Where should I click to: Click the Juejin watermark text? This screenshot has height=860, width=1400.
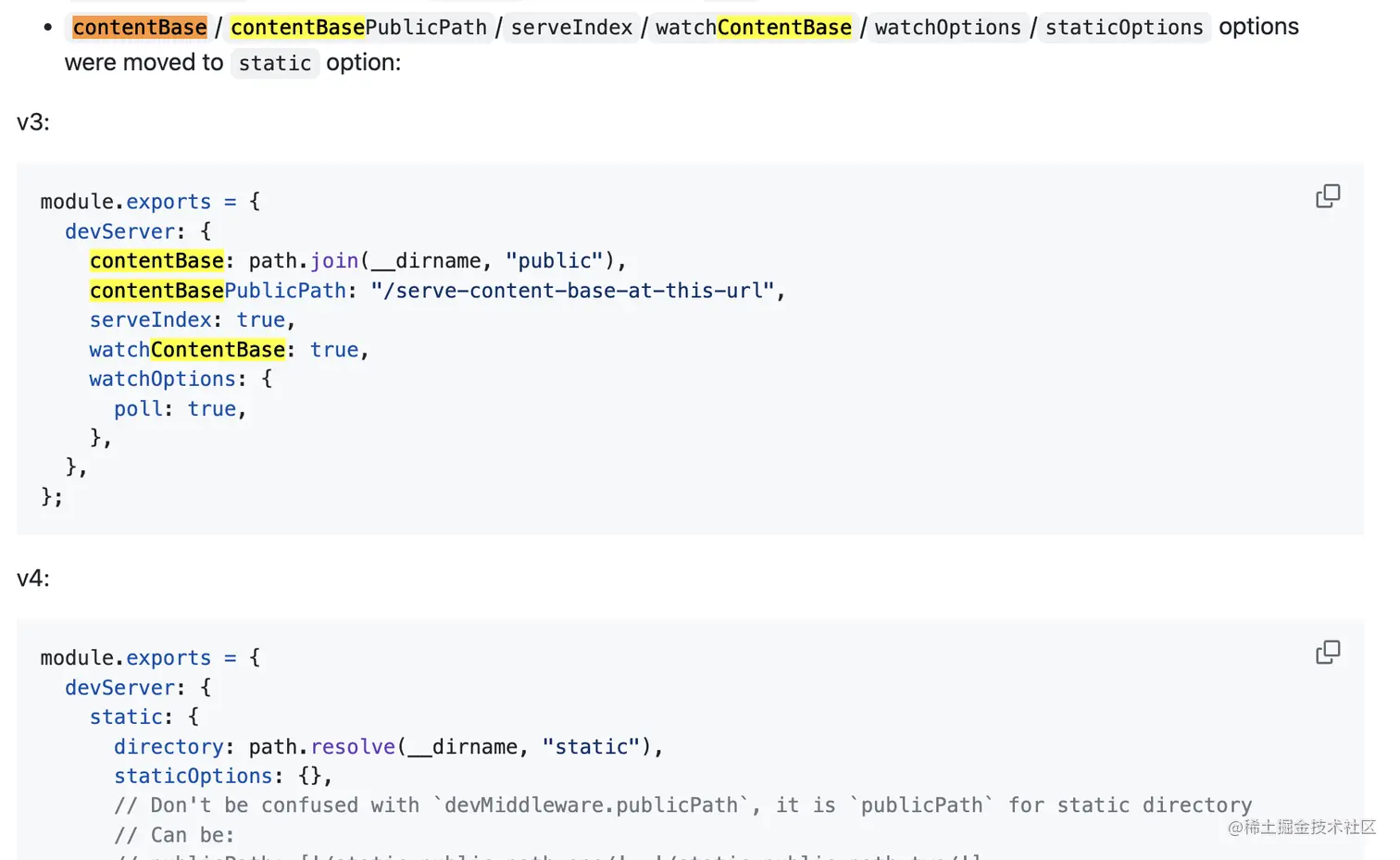click(x=1301, y=827)
